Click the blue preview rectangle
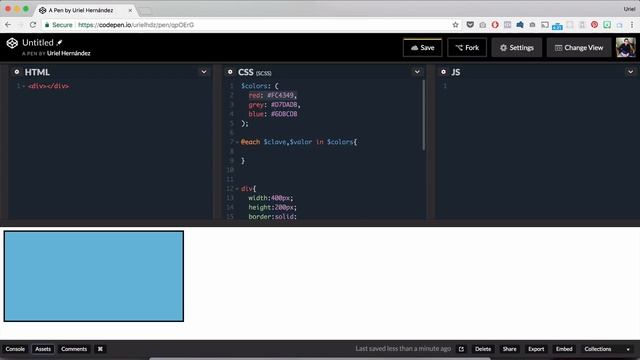This screenshot has height=360, width=640. [94, 276]
